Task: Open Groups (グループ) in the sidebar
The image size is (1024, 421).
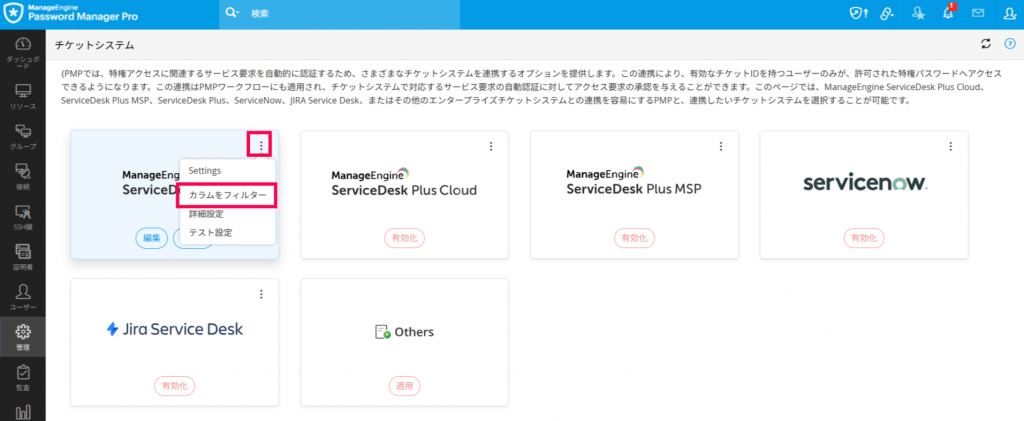Action: click(23, 136)
